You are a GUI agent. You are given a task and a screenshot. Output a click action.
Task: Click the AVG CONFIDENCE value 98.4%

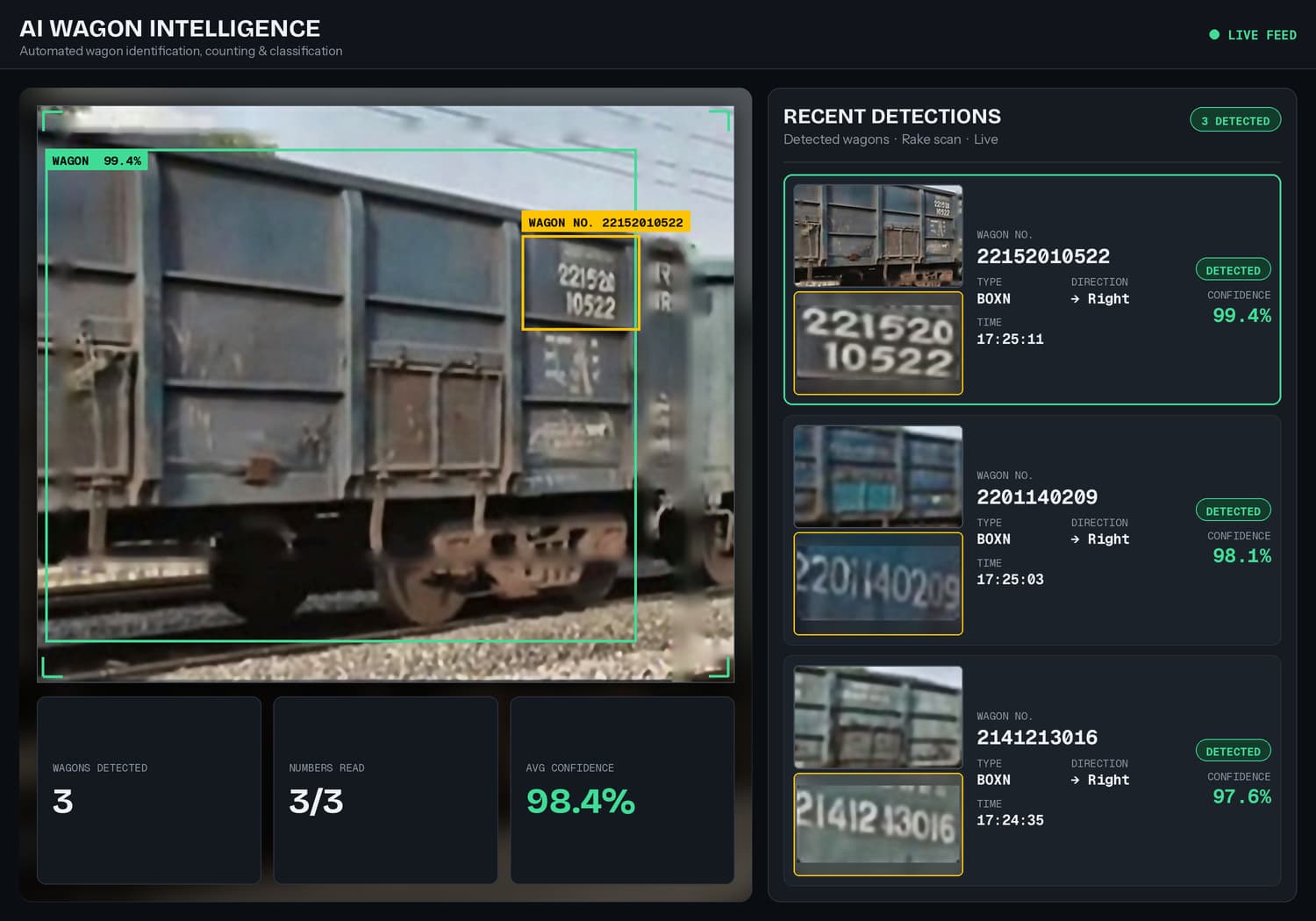pos(581,802)
